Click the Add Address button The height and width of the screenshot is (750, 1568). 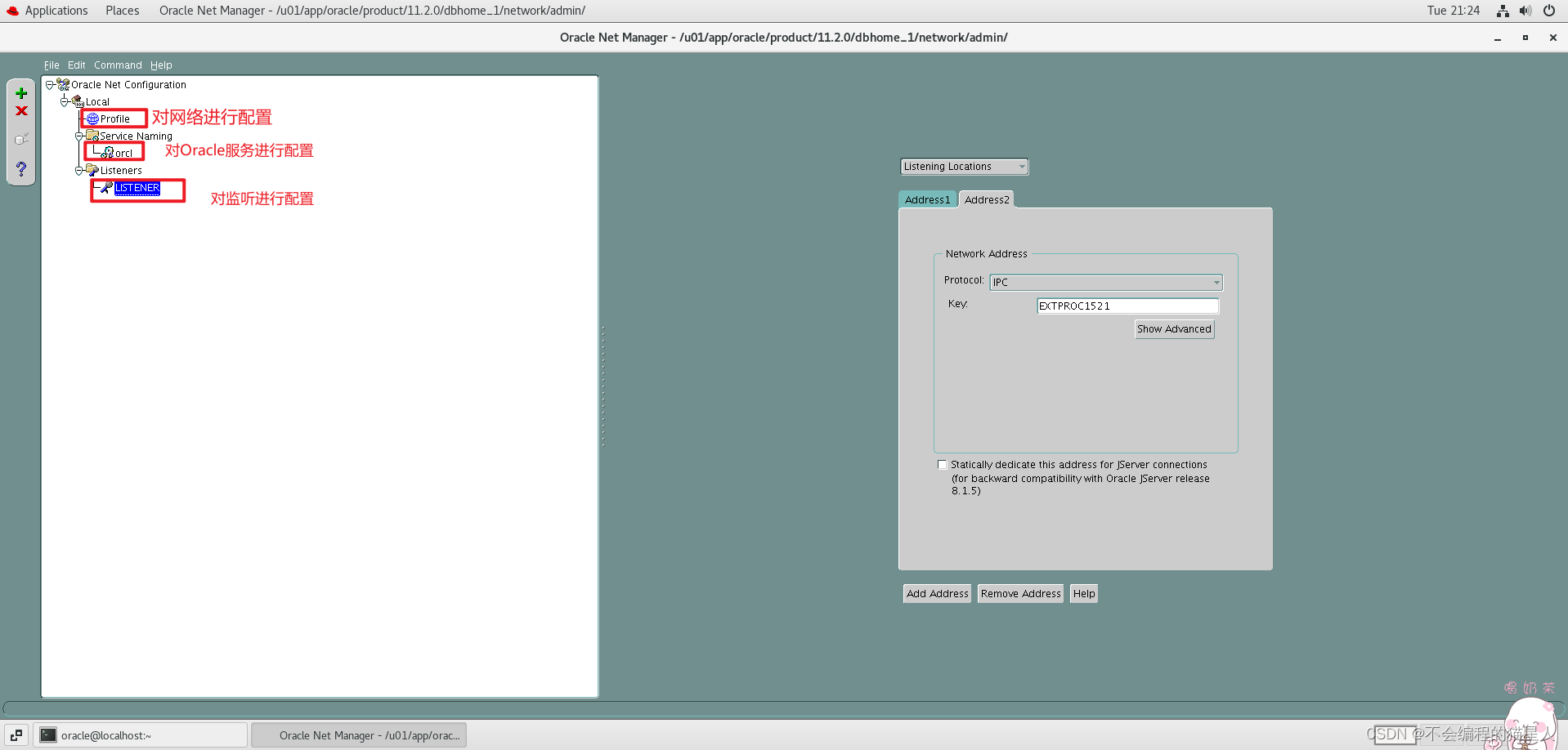click(938, 594)
